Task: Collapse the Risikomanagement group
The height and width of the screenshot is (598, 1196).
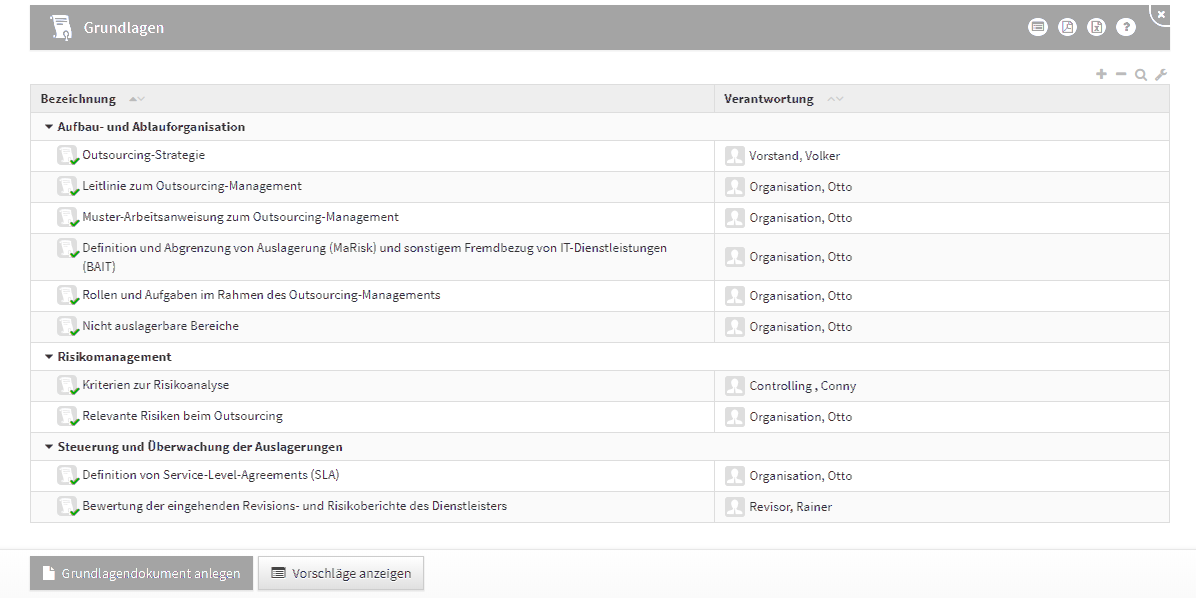Action: [49, 357]
